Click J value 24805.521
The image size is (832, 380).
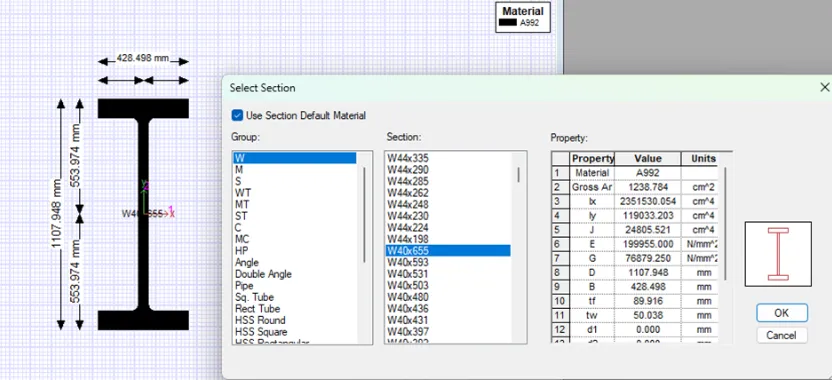click(647, 230)
